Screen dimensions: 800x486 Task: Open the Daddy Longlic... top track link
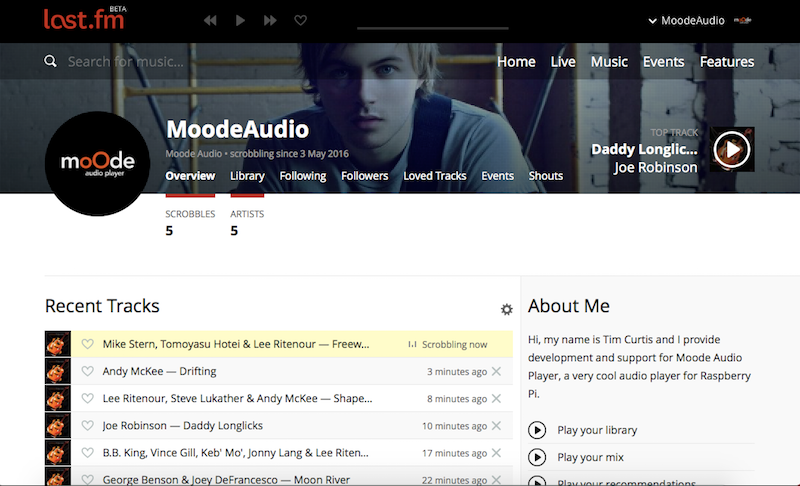(x=644, y=149)
